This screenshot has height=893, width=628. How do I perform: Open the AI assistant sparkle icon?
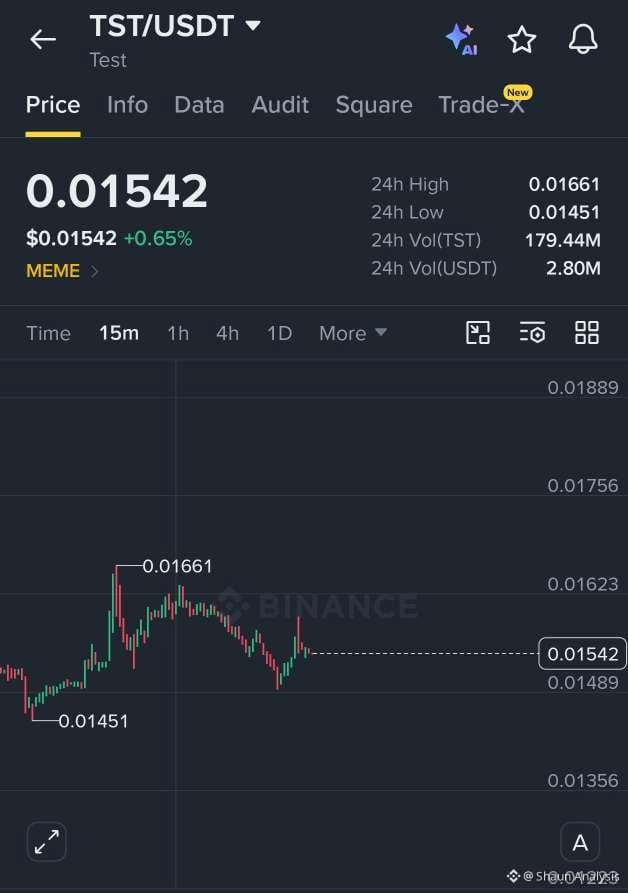click(x=462, y=39)
